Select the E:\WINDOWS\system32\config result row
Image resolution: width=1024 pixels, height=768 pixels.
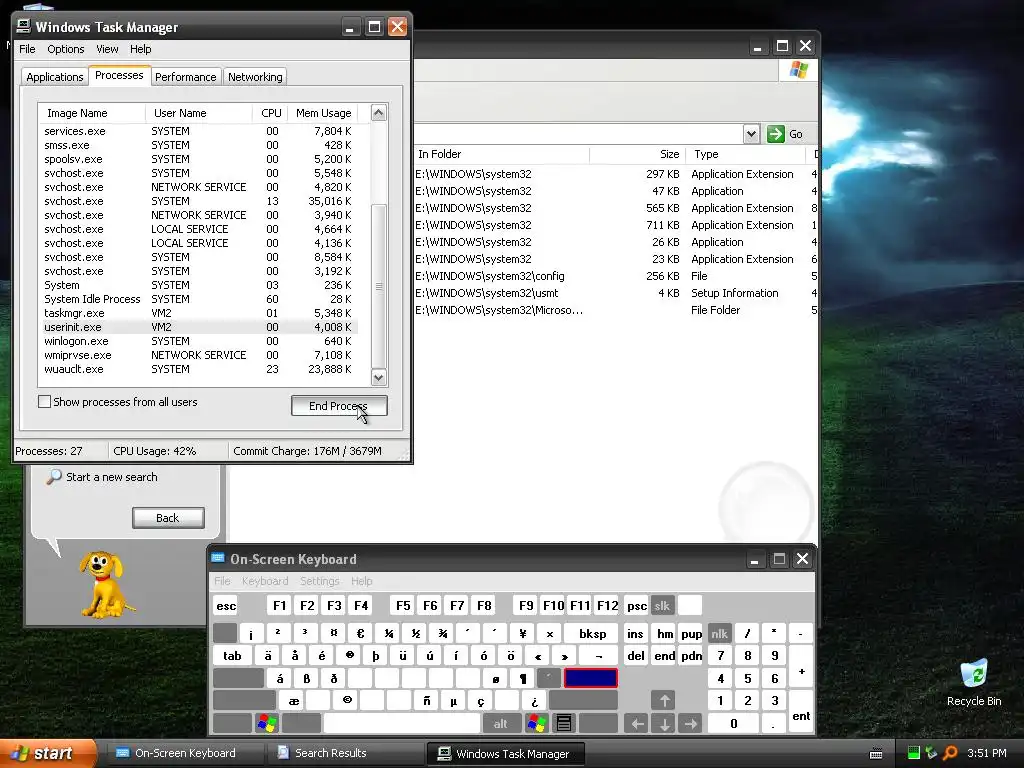click(614, 276)
